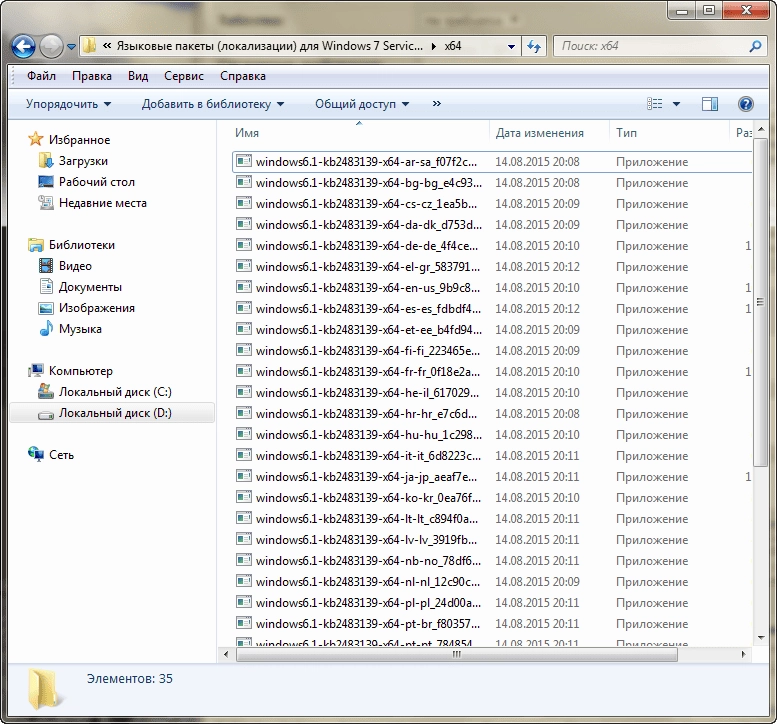Open the Сервис menu
Viewport: 777px width, 724px height.
coord(184,76)
